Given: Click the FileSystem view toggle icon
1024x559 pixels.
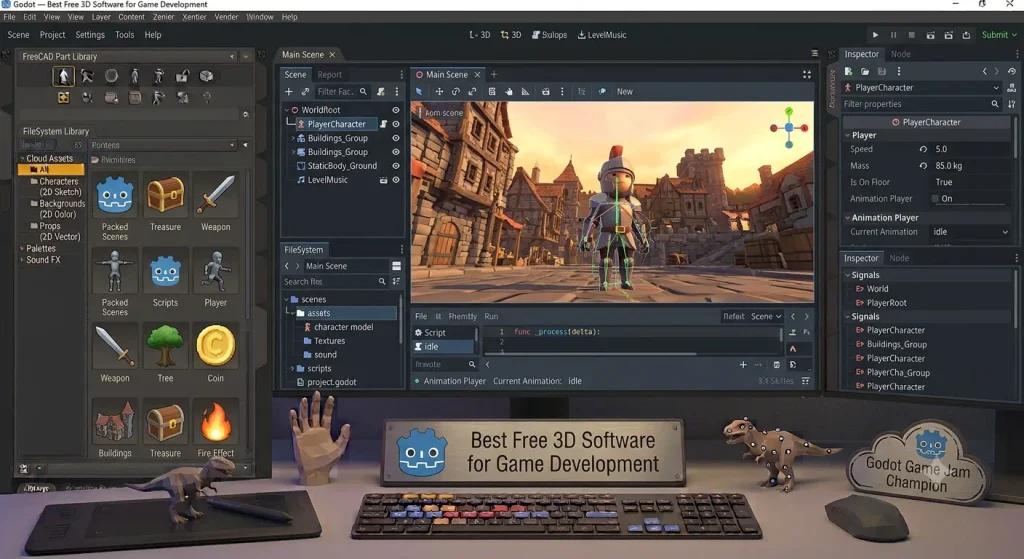Looking at the screenshot, I should point(396,266).
